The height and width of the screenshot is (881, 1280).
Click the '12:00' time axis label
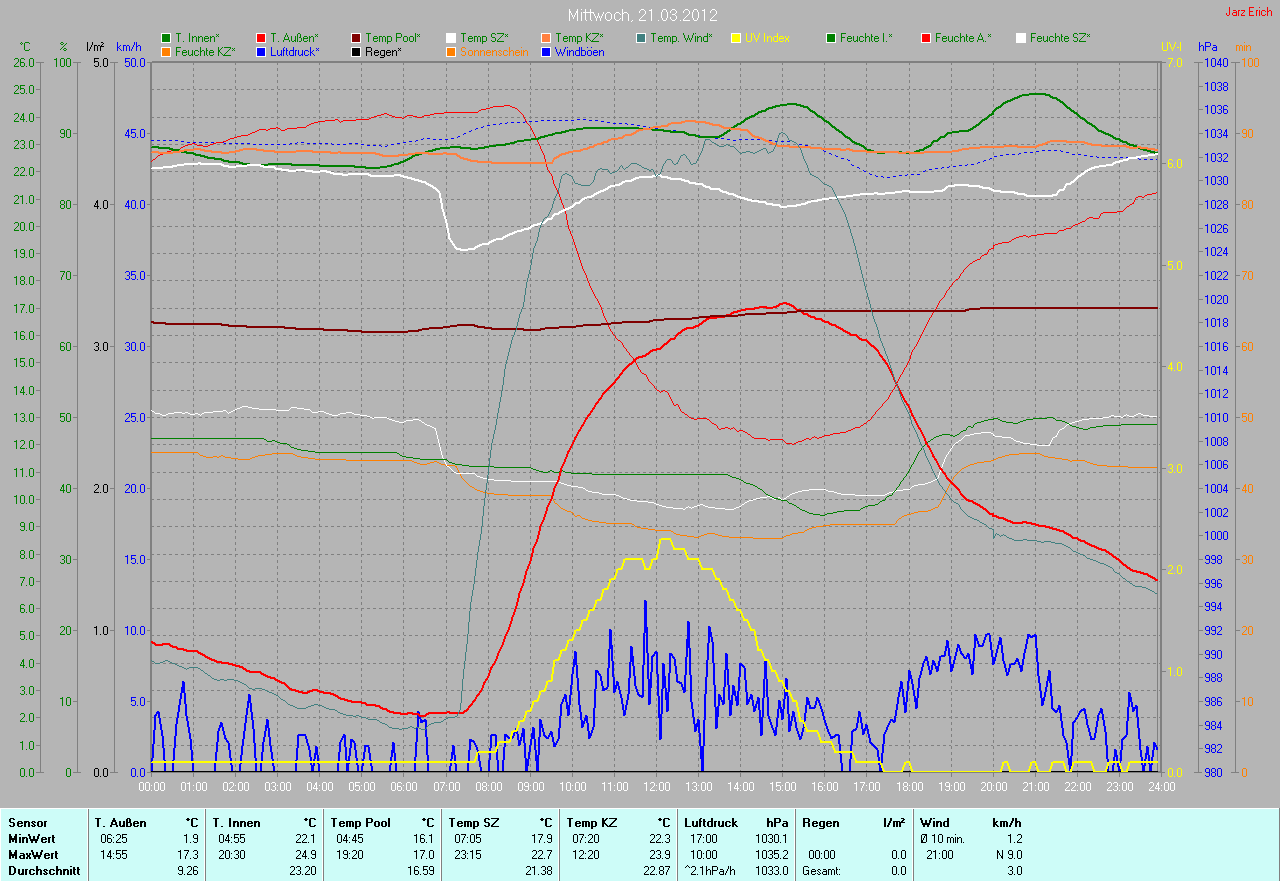(x=656, y=787)
